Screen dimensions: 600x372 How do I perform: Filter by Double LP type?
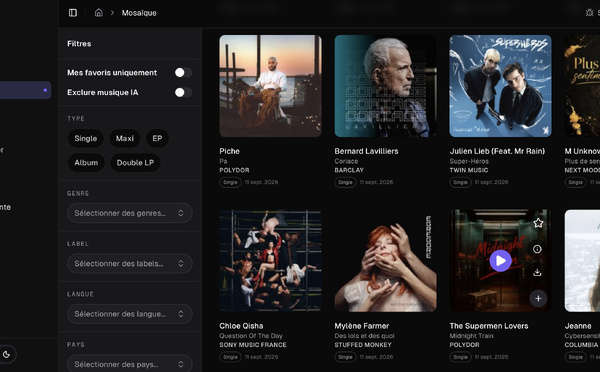pos(135,163)
